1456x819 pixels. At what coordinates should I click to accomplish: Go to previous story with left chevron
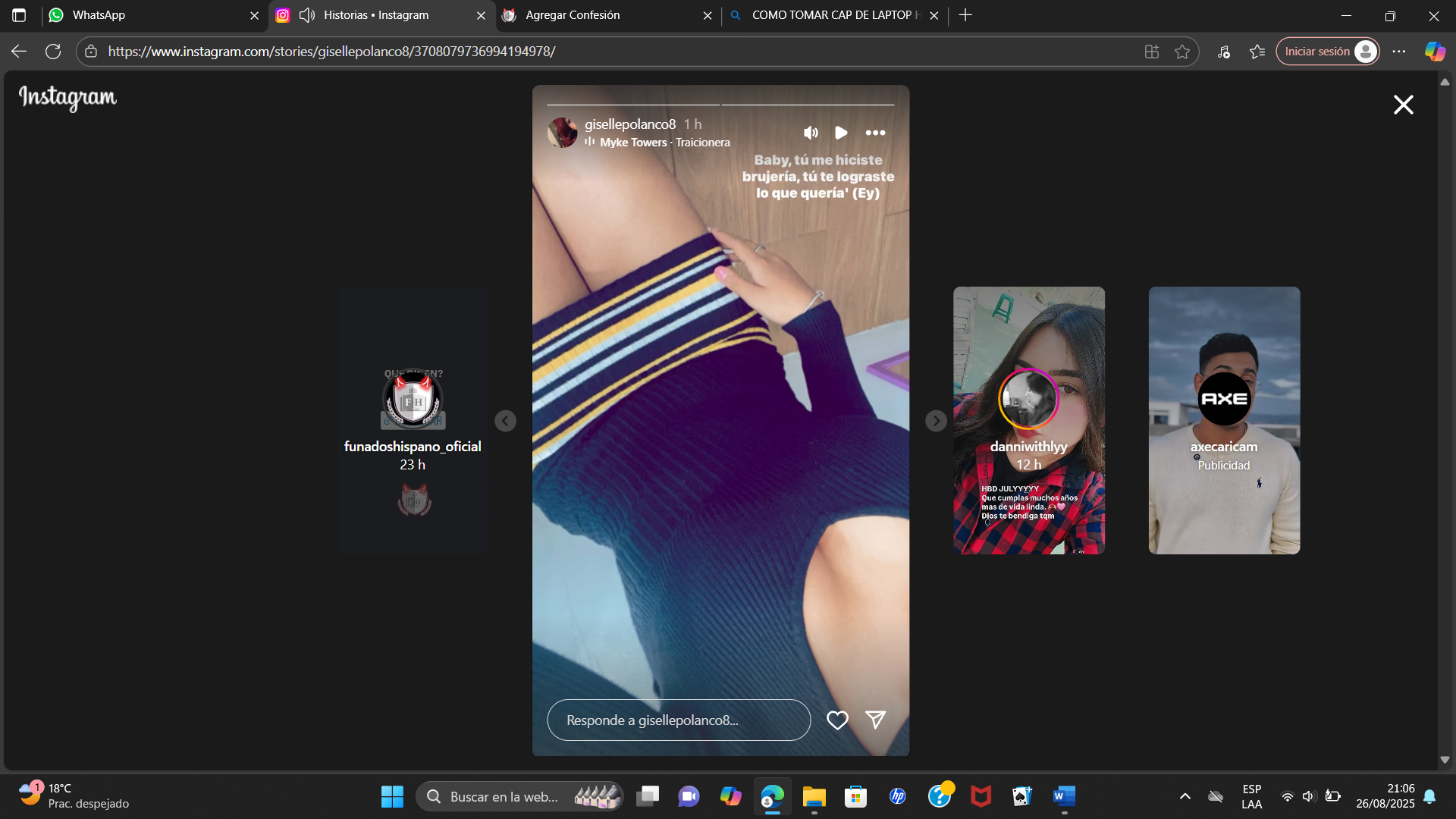(505, 421)
